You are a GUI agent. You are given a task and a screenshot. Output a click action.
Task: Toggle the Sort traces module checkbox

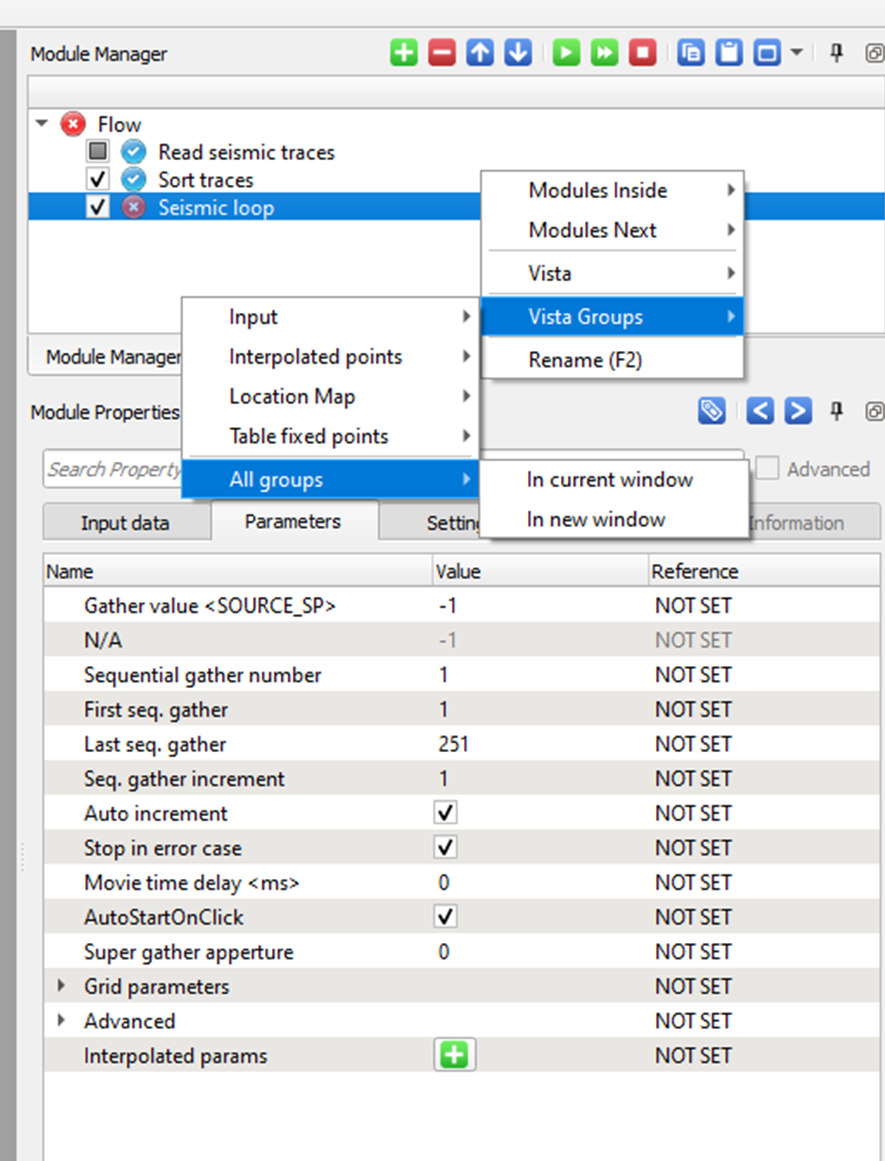point(98,180)
